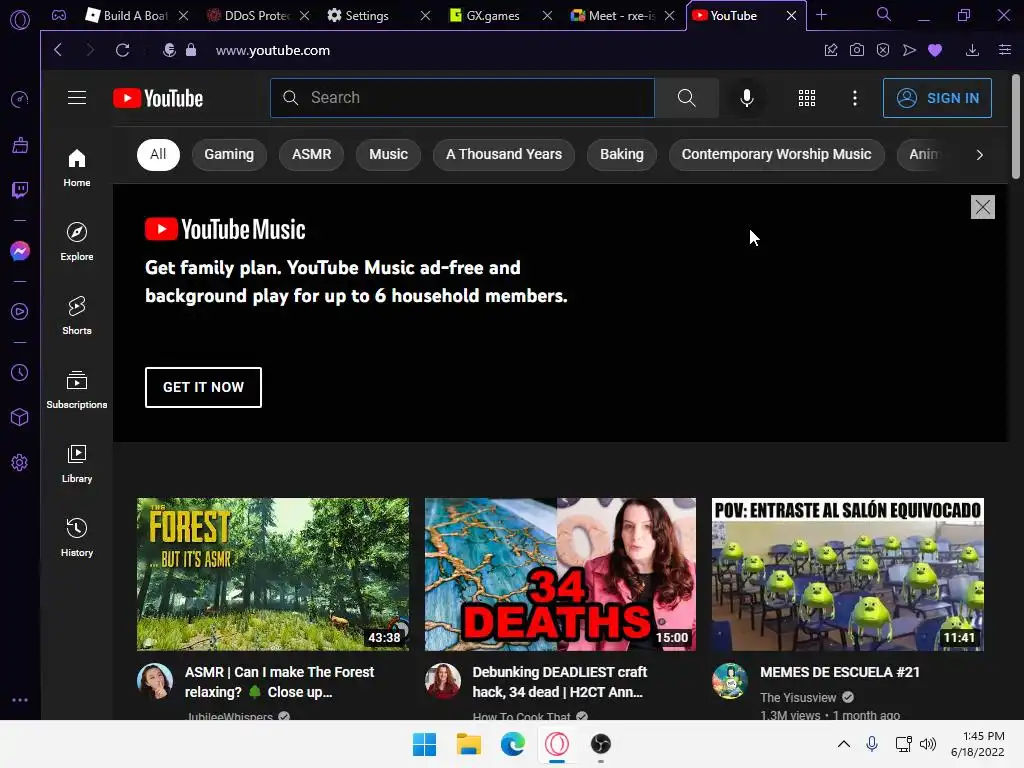
Task: Click the YouTube logo
Action: point(158,98)
